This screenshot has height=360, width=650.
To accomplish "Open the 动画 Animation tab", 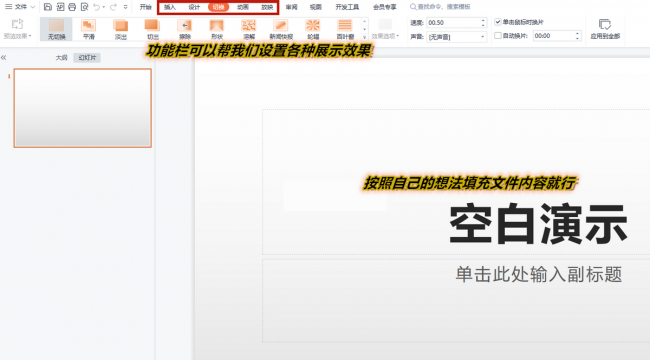I will (x=243, y=7).
